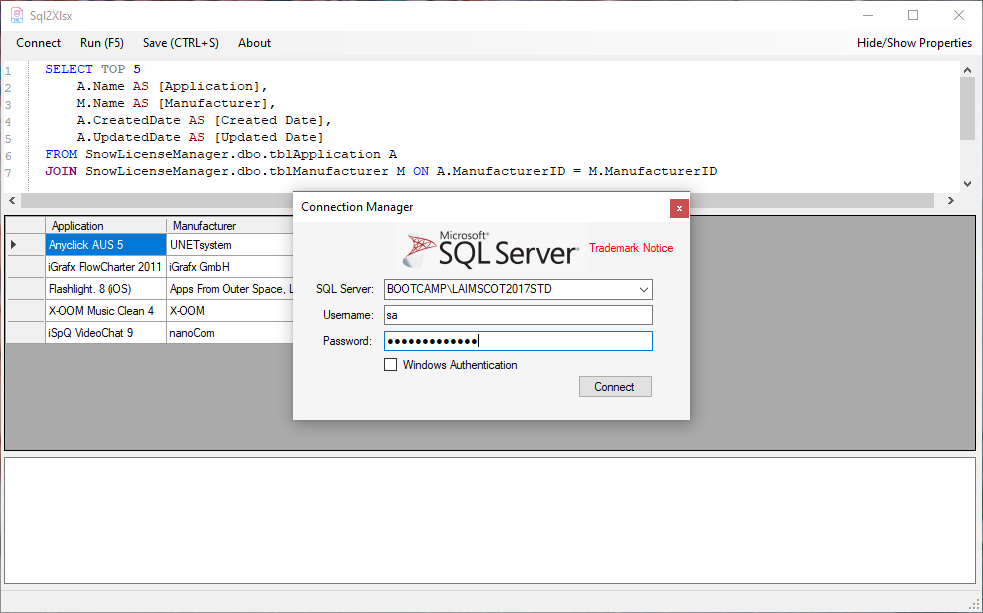Close the Connection Manager dialog
This screenshot has width=983, height=613.
point(679,208)
